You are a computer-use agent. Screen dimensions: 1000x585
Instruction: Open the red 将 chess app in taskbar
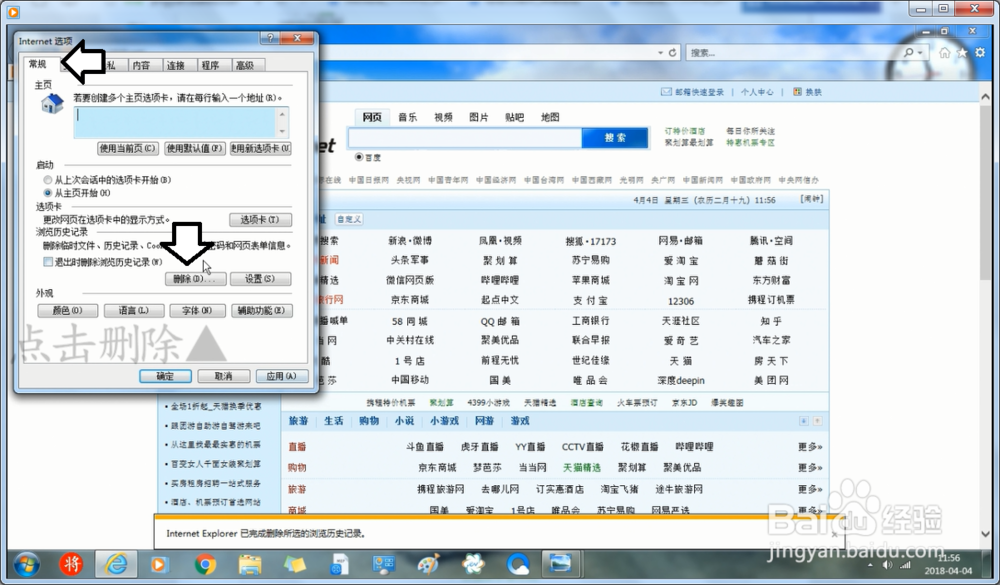click(x=71, y=565)
